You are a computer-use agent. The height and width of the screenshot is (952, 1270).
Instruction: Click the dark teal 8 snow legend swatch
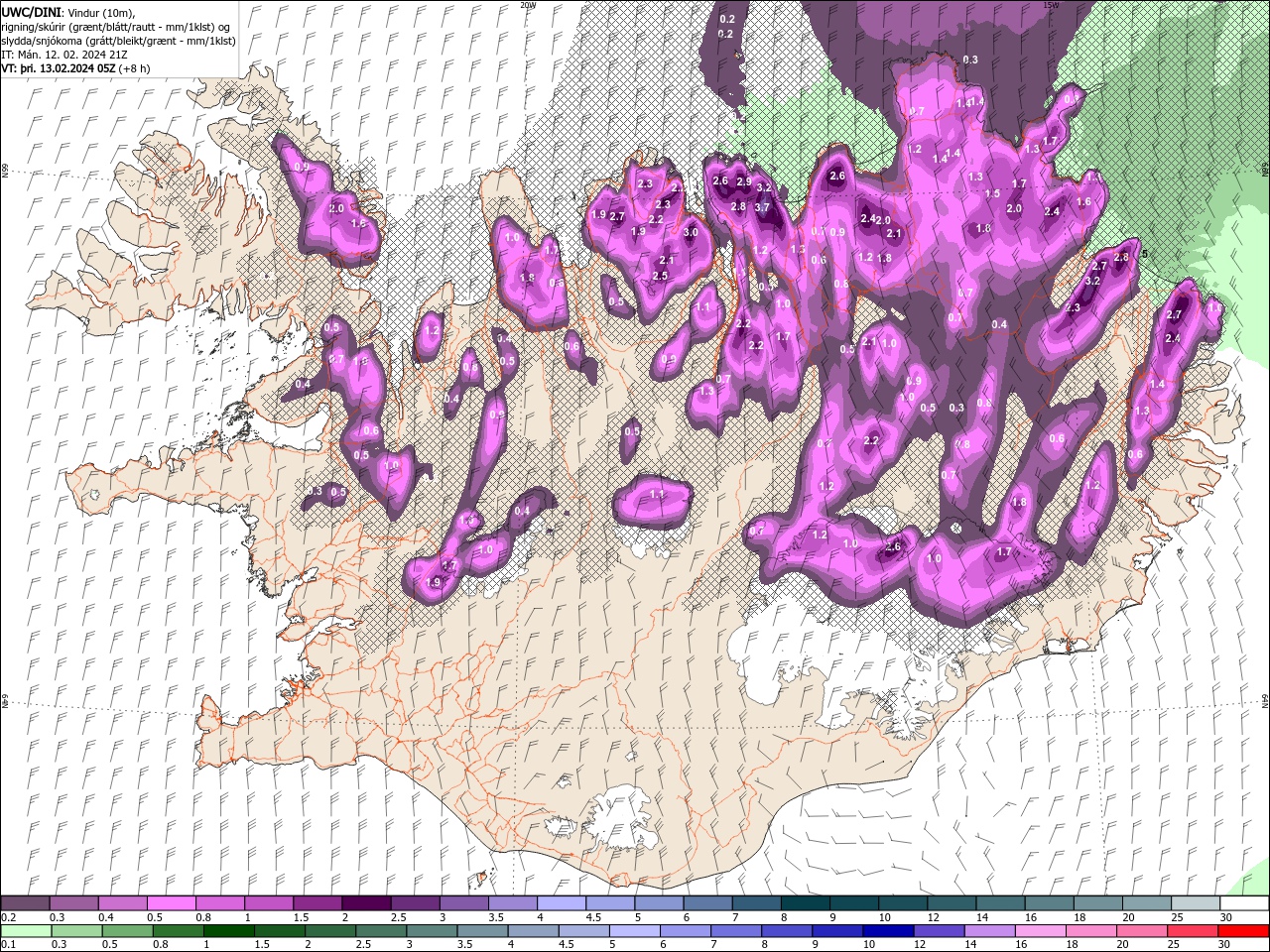805,903
